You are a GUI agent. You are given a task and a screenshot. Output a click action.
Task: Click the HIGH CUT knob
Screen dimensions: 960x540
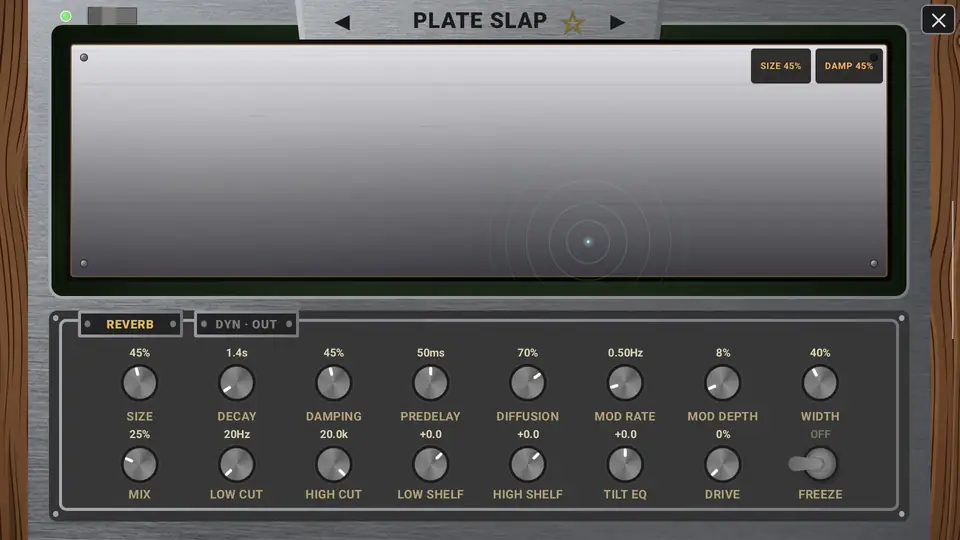(x=334, y=465)
